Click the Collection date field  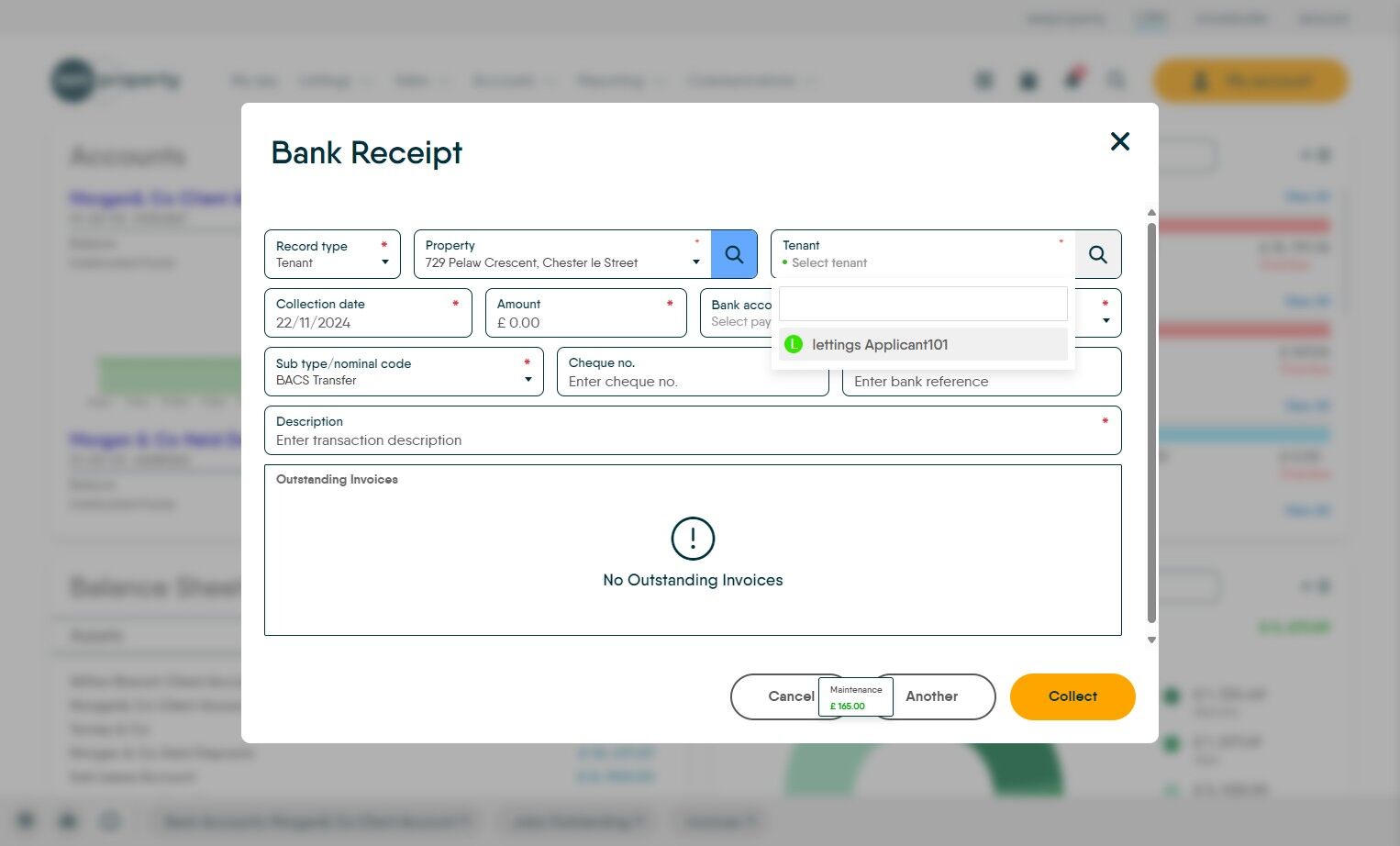coord(368,313)
